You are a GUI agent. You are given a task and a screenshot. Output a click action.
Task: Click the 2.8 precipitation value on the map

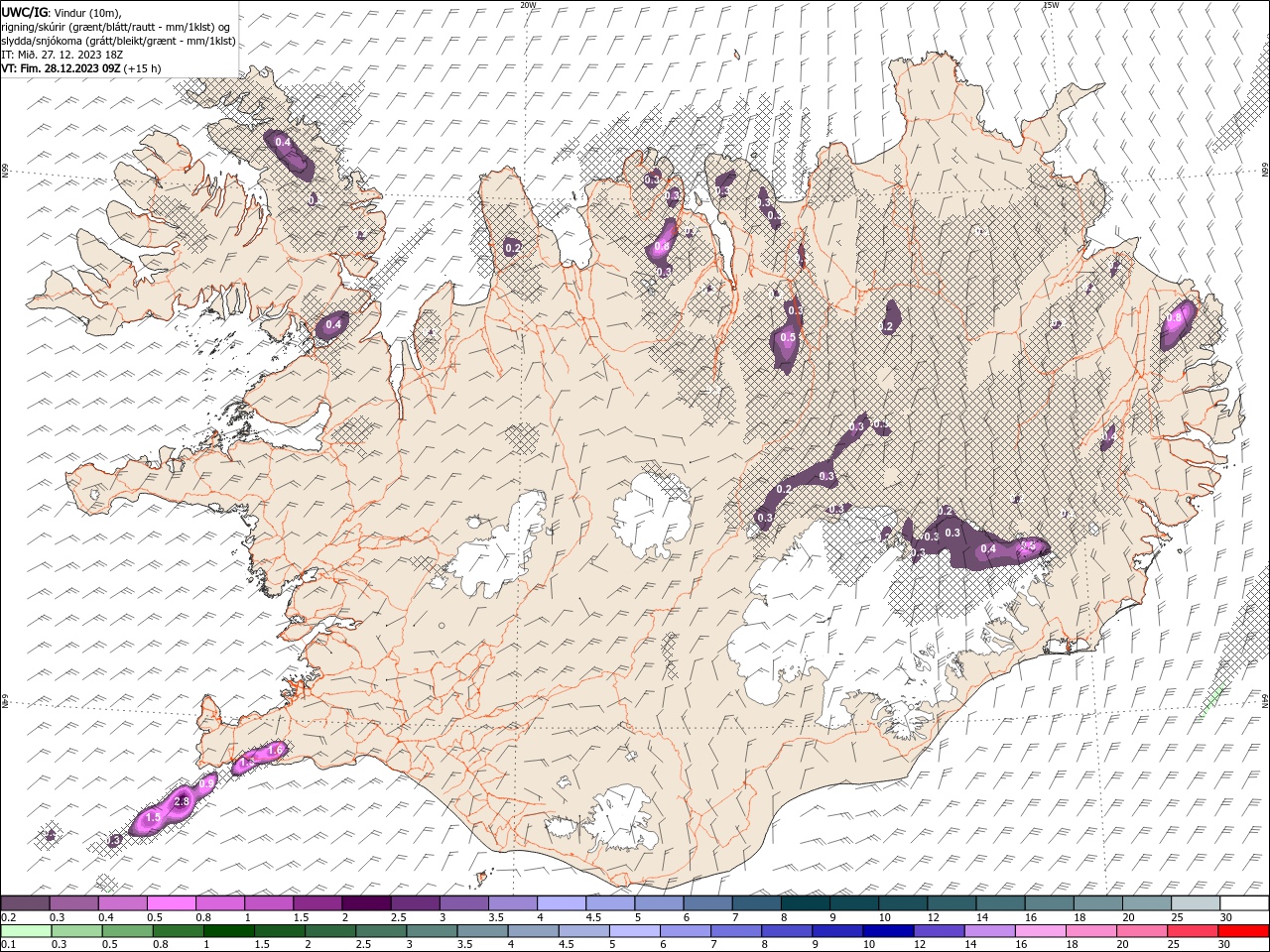tap(182, 801)
